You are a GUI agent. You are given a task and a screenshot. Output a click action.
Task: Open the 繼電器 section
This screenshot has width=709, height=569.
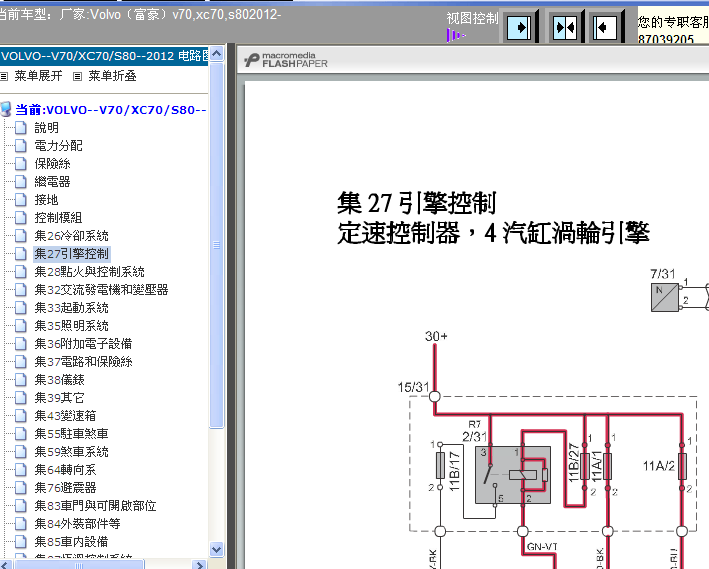pos(52,182)
